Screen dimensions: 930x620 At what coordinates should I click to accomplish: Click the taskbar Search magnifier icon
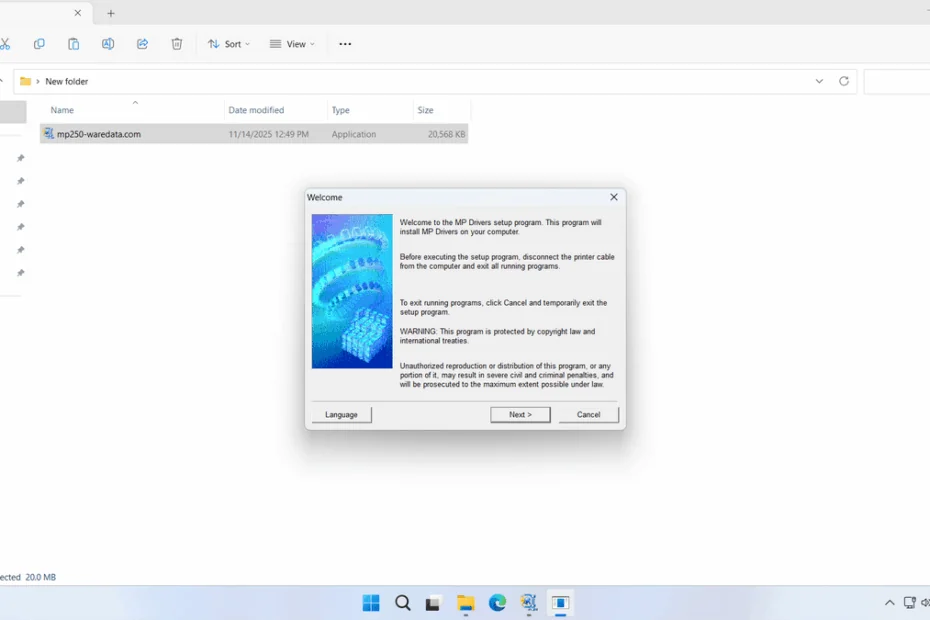(x=402, y=603)
